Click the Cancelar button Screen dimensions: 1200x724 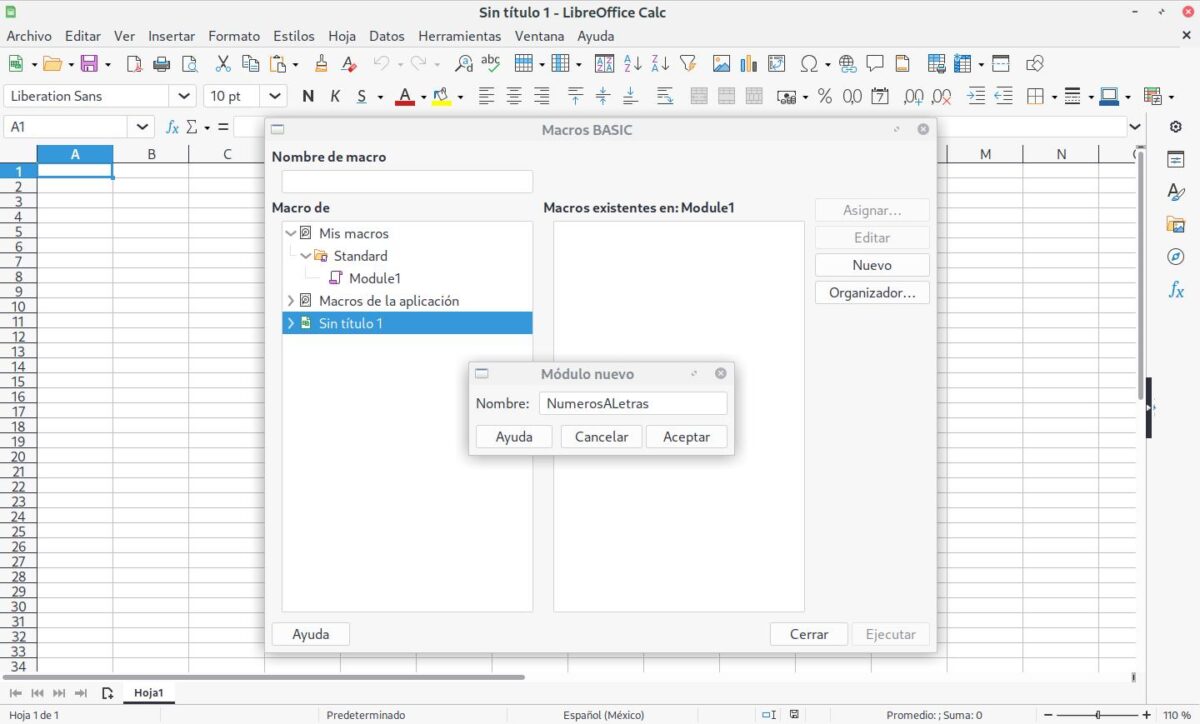point(601,437)
